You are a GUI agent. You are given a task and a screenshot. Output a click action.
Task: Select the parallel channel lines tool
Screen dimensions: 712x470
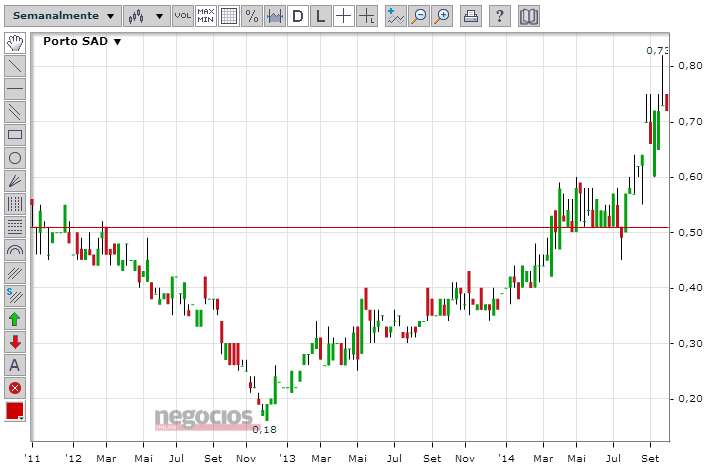(15, 112)
